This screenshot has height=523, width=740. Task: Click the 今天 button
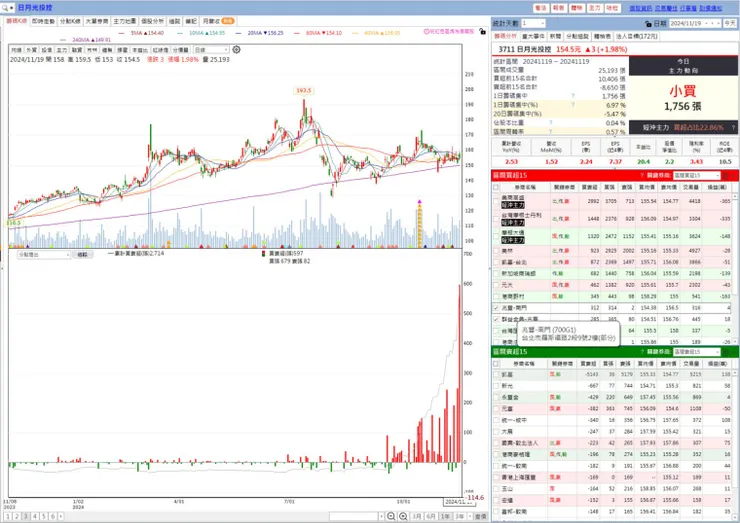pyautogui.click(x=730, y=23)
